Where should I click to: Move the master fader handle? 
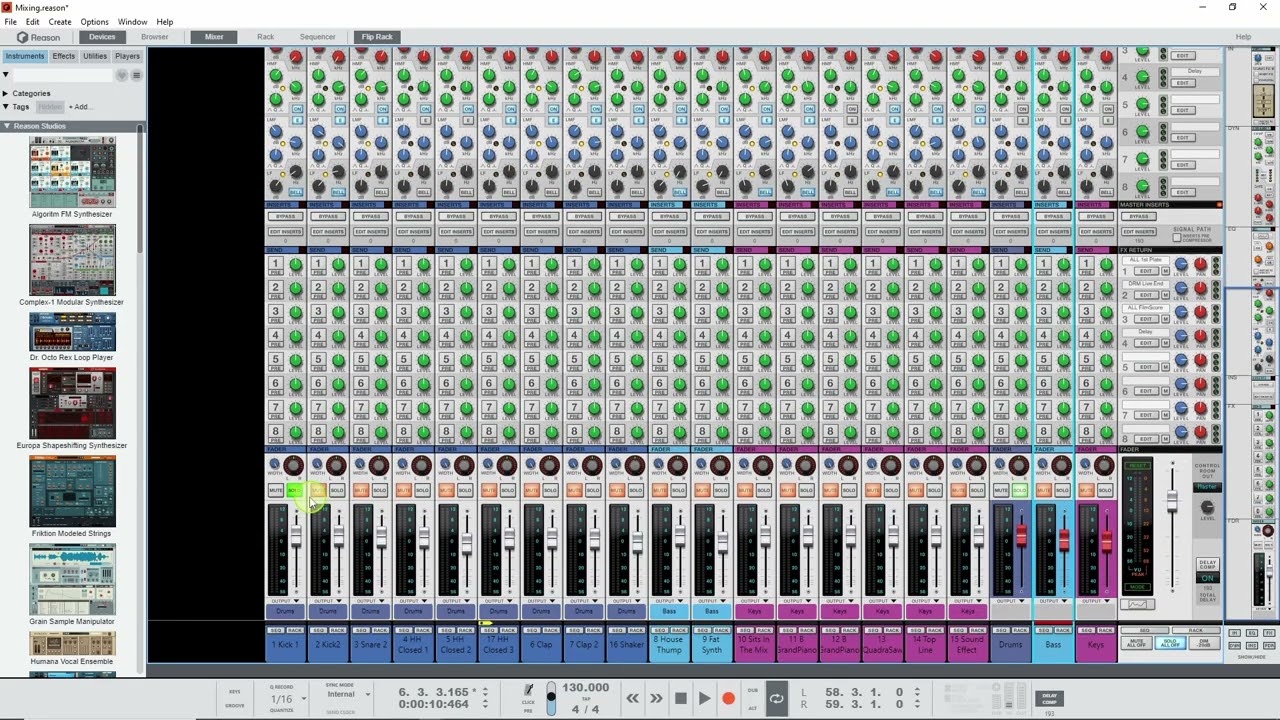tap(1172, 500)
